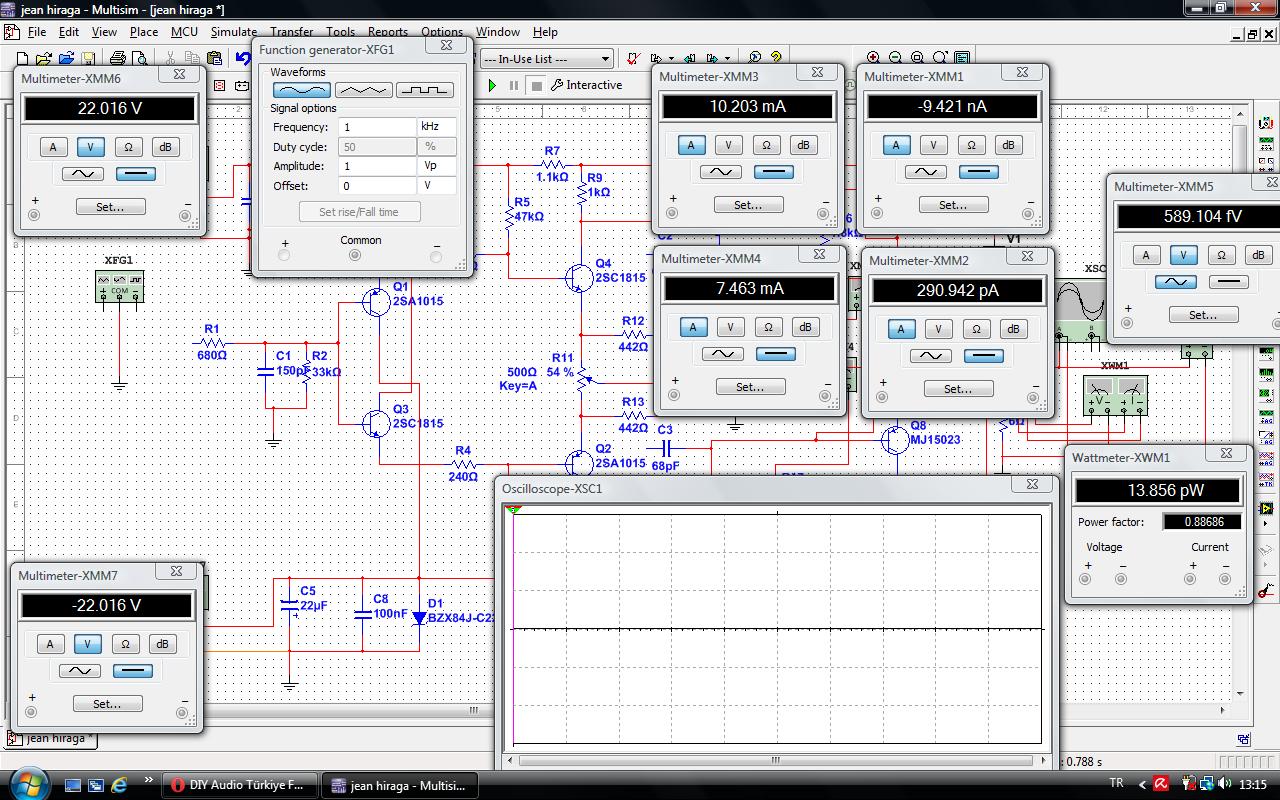Expand the In-Use List dropdown

(x=604, y=59)
